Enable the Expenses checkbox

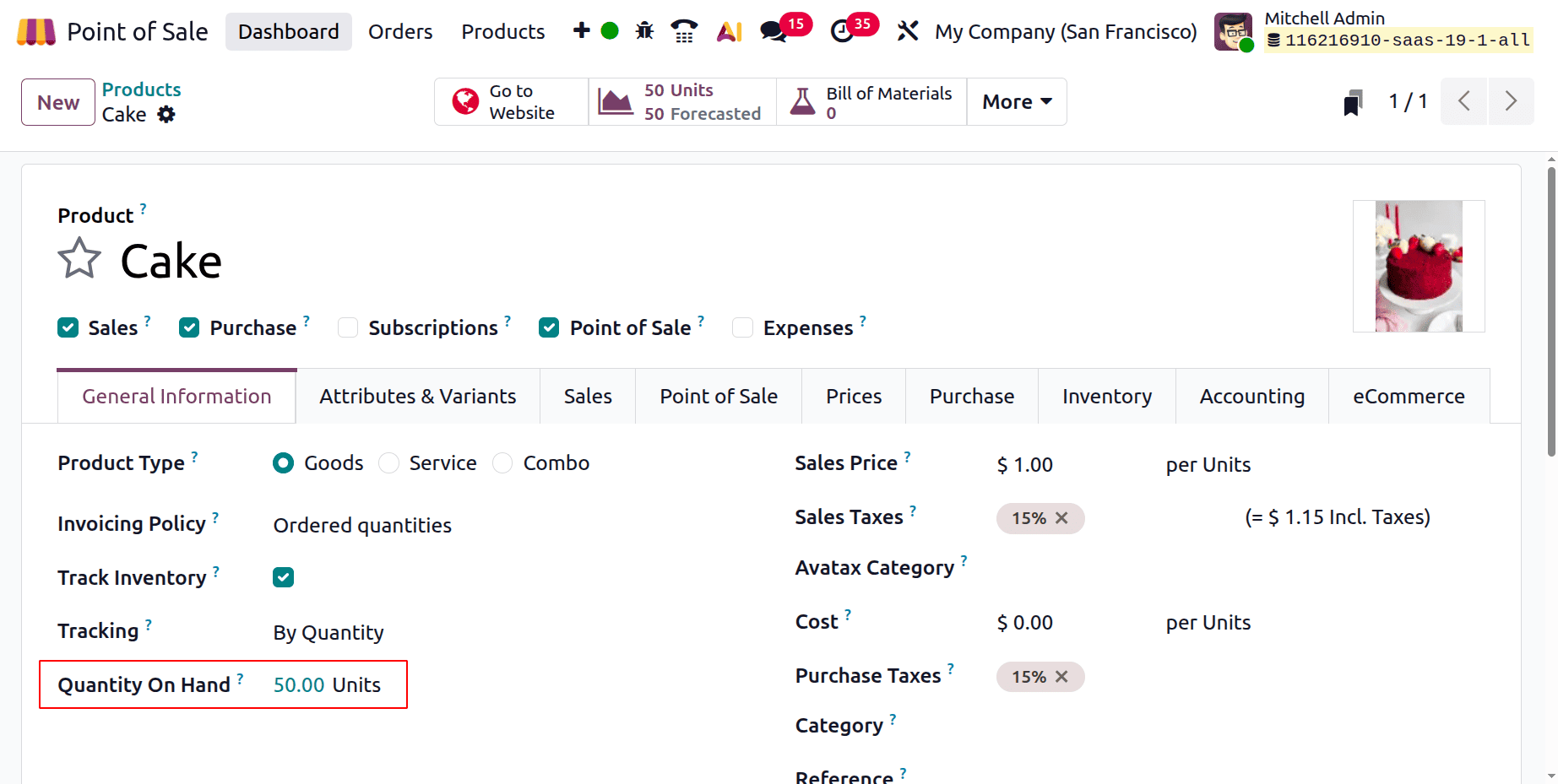pyautogui.click(x=742, y=327)
